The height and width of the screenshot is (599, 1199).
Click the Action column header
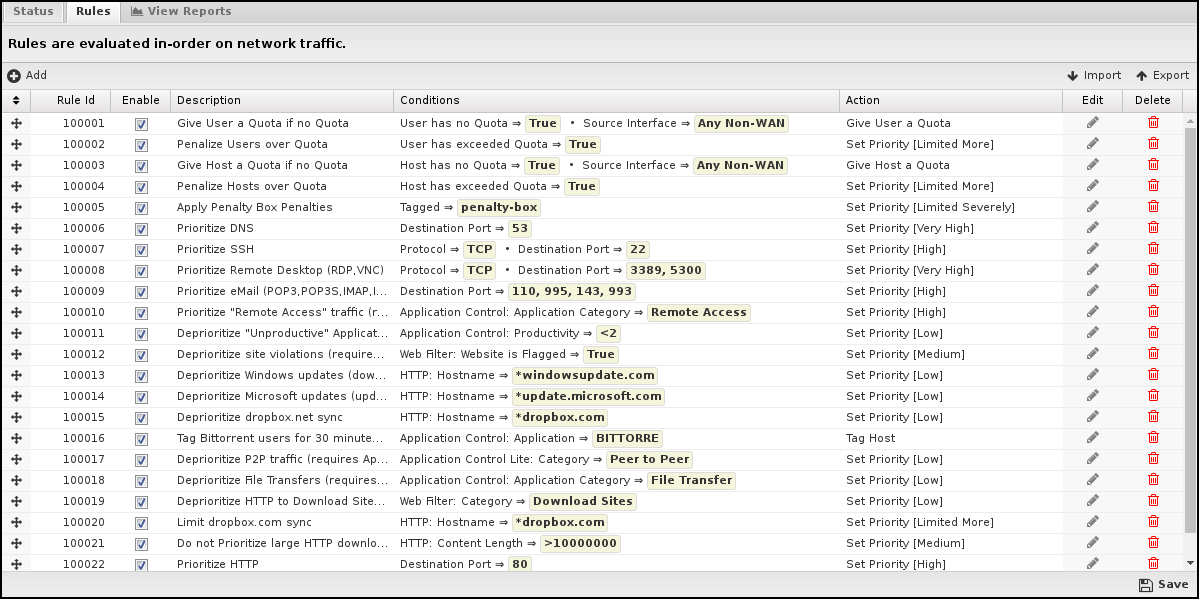coord(951,100)
